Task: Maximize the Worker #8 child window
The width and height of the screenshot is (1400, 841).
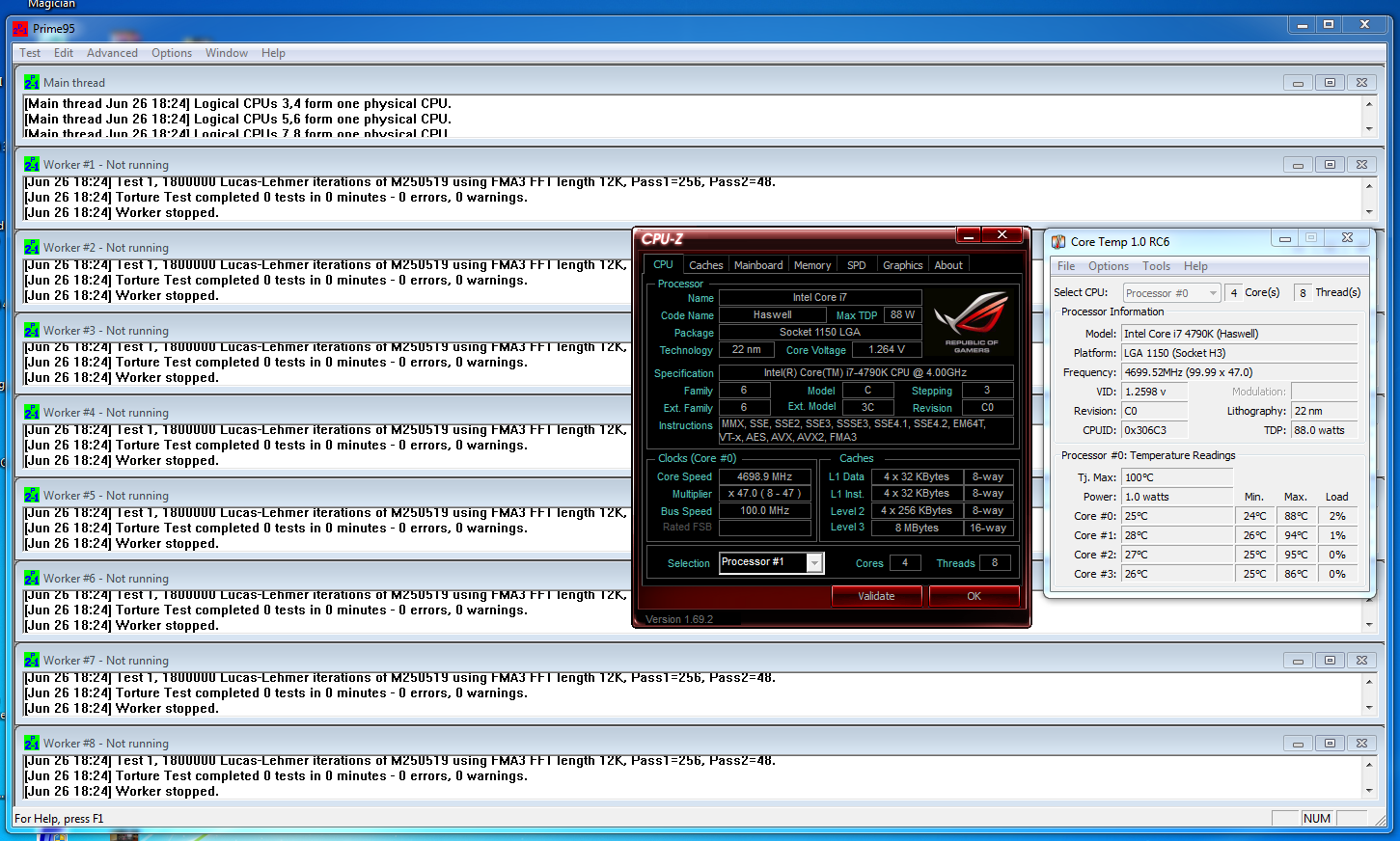Action: (x=1330, y=744)
